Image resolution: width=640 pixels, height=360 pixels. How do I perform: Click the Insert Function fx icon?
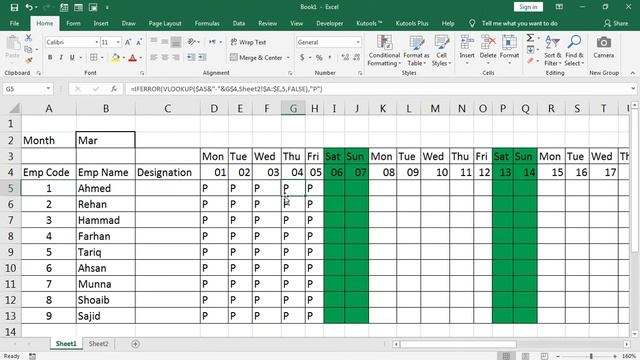click(x=114, y=89)
